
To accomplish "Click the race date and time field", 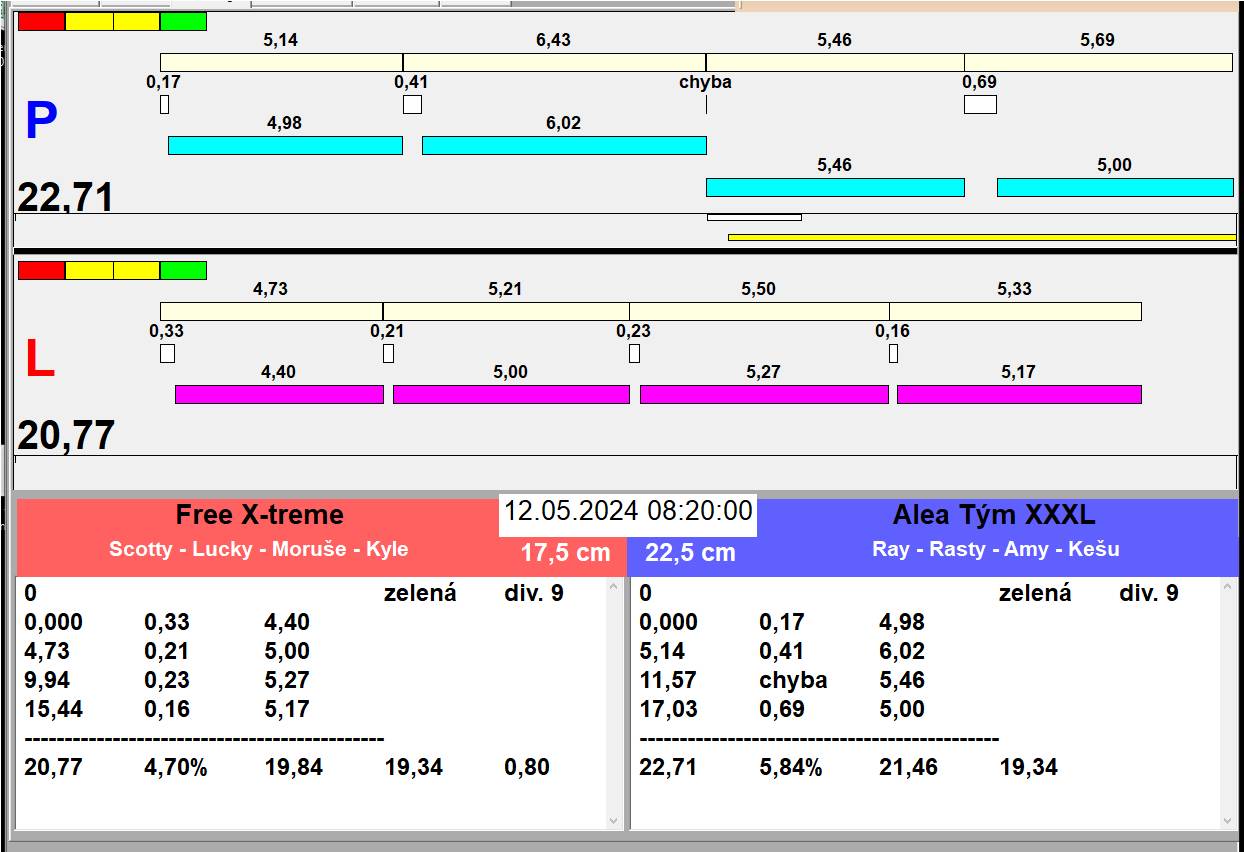I will (628, 512).
